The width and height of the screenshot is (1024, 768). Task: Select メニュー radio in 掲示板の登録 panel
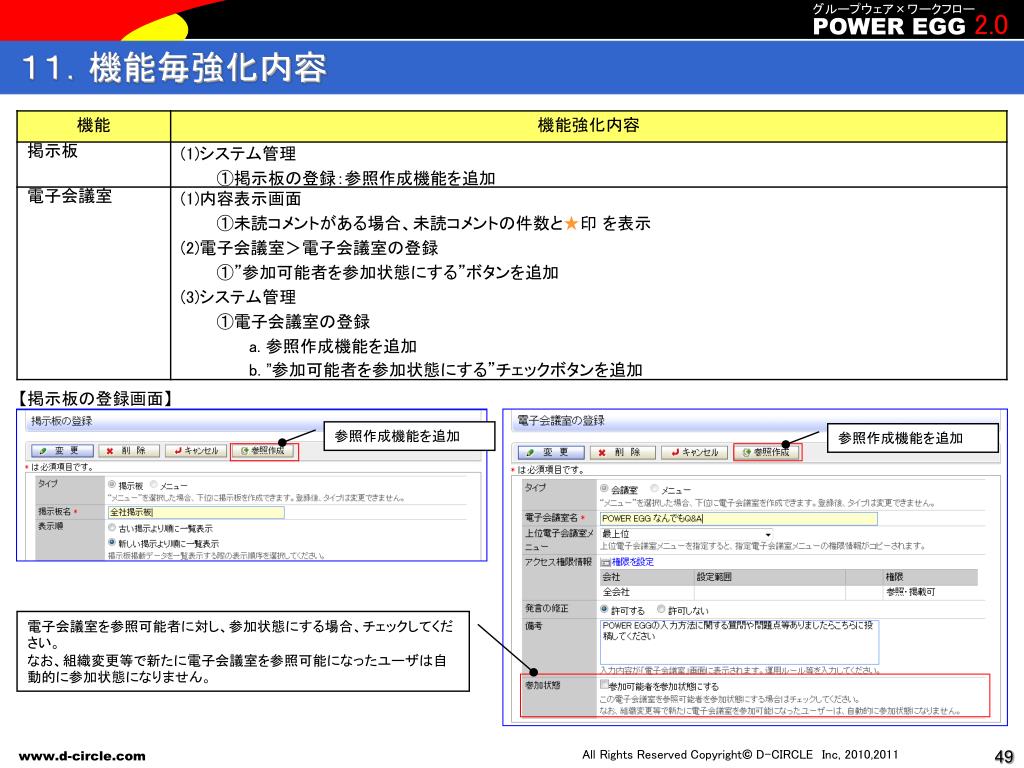153,485
